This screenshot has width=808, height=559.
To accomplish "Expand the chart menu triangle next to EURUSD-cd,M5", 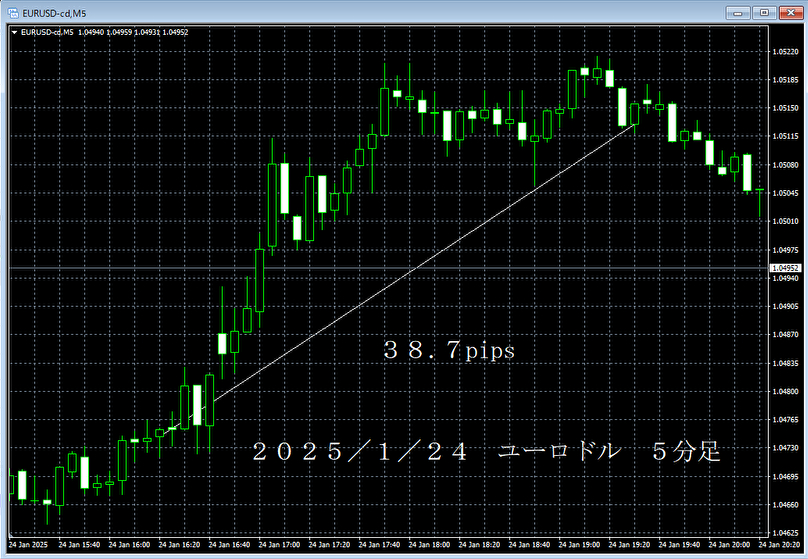I will (14, 32).
